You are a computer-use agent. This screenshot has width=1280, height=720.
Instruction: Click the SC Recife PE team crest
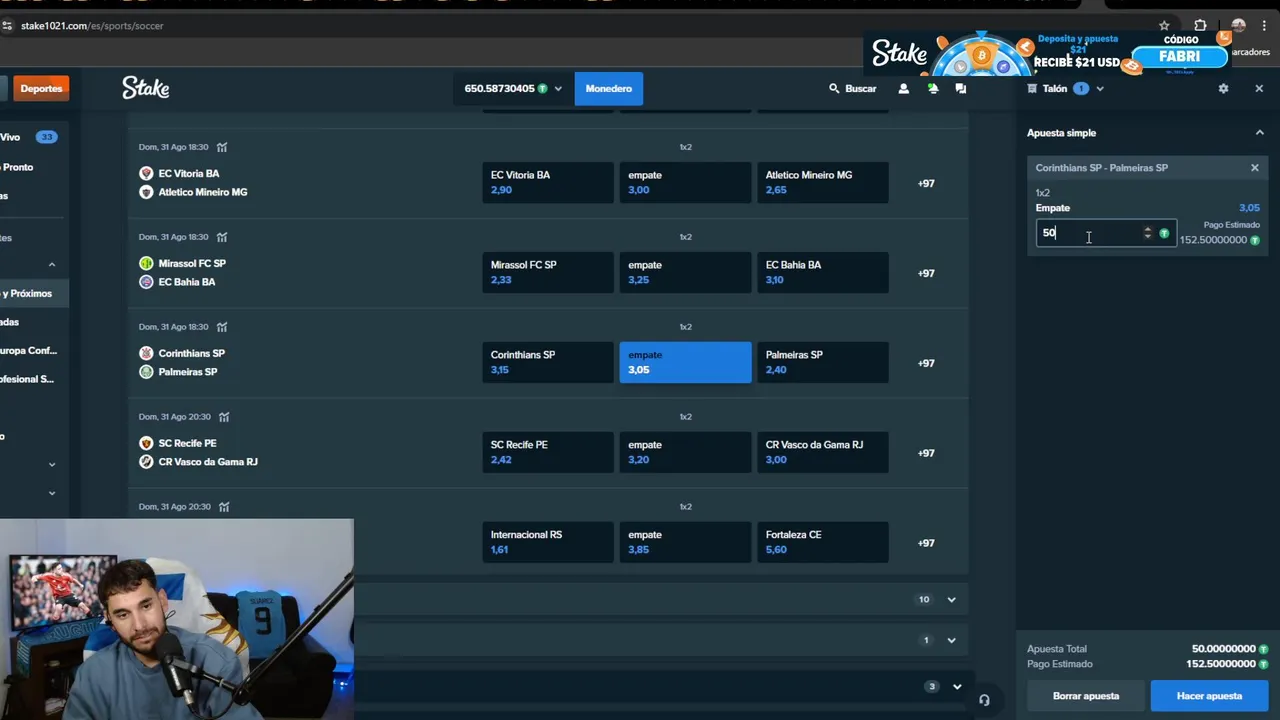[146, 443]
